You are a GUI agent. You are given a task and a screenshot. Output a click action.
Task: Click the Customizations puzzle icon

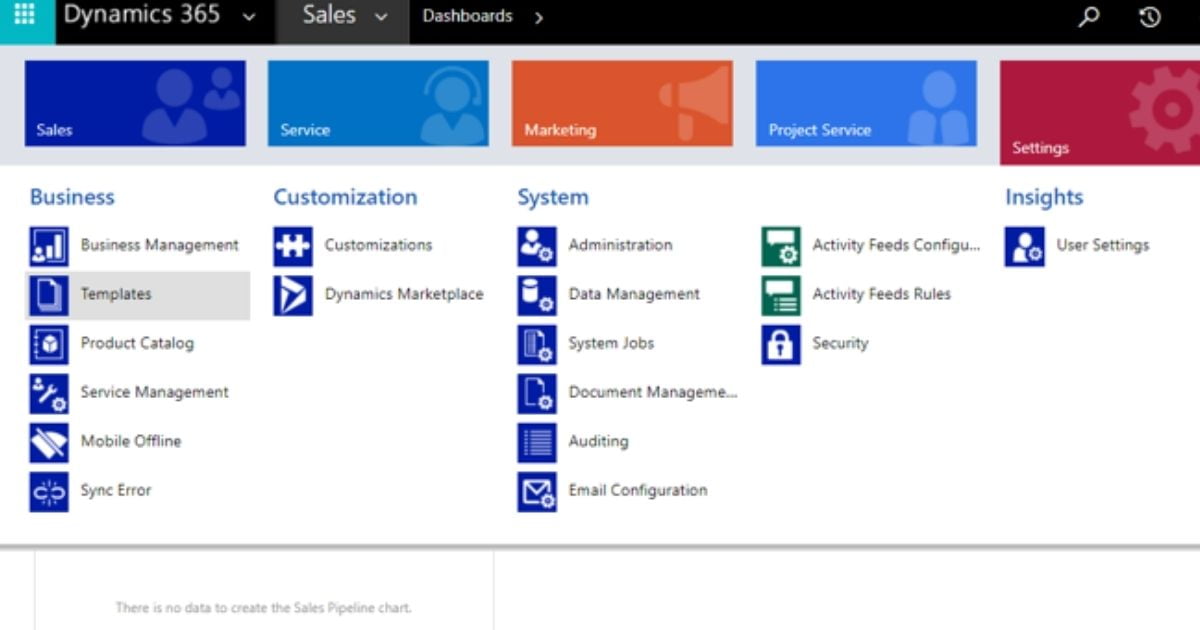(293, 246)
